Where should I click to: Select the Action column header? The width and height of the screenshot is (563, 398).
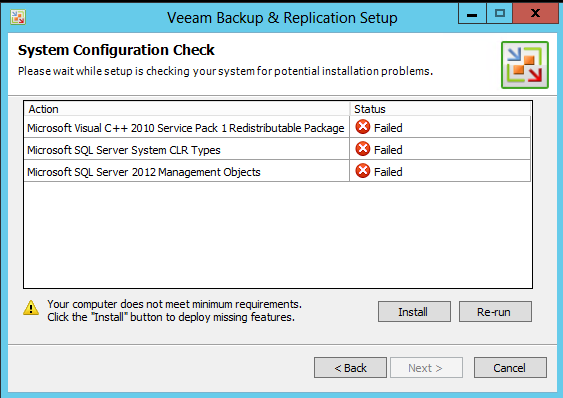coord(187,109)
